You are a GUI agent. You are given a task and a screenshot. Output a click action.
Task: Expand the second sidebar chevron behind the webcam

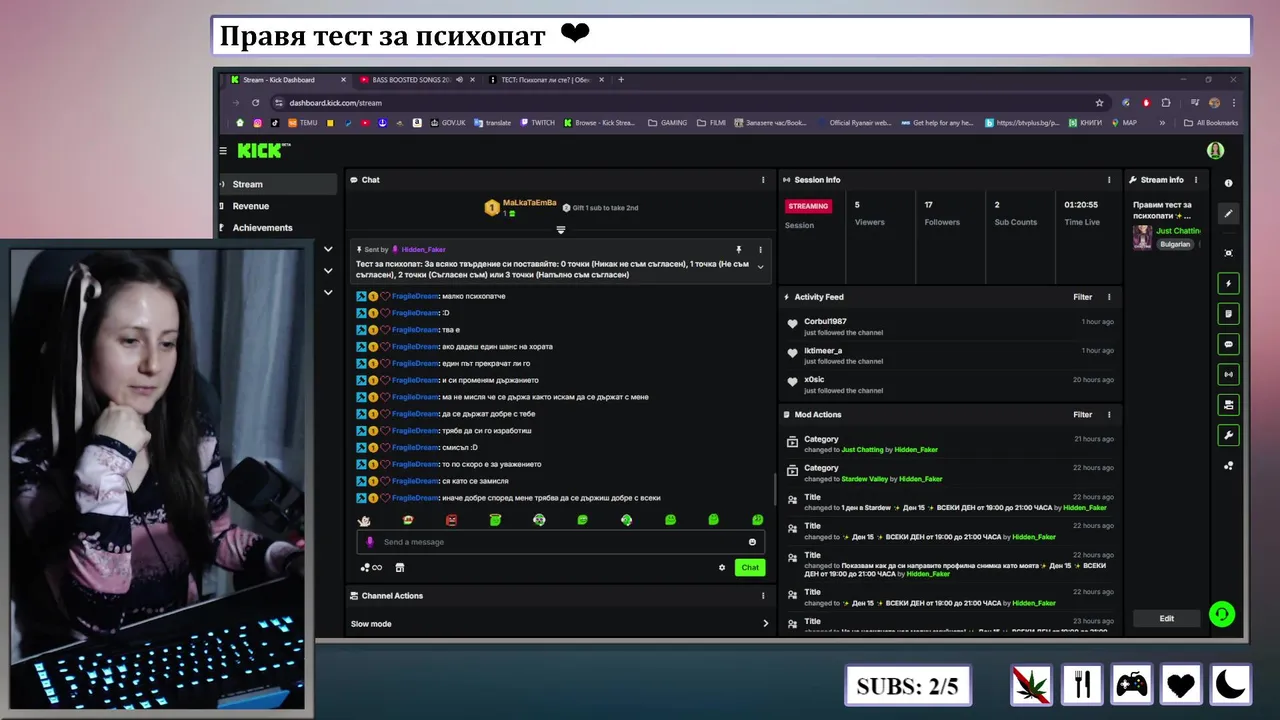[x=328, y=270]
